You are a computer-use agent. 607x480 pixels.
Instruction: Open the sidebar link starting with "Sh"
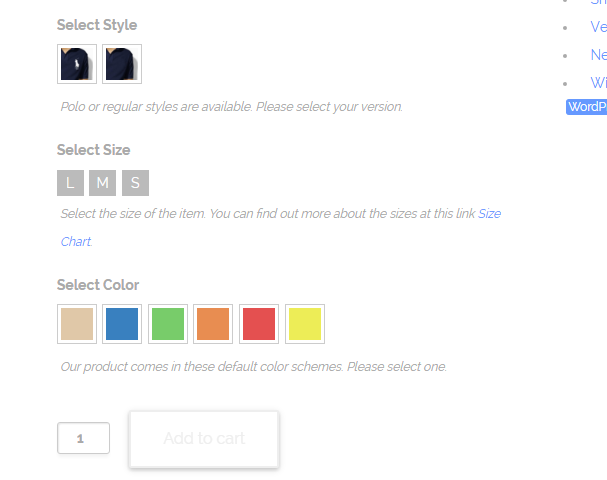point(597,3)
